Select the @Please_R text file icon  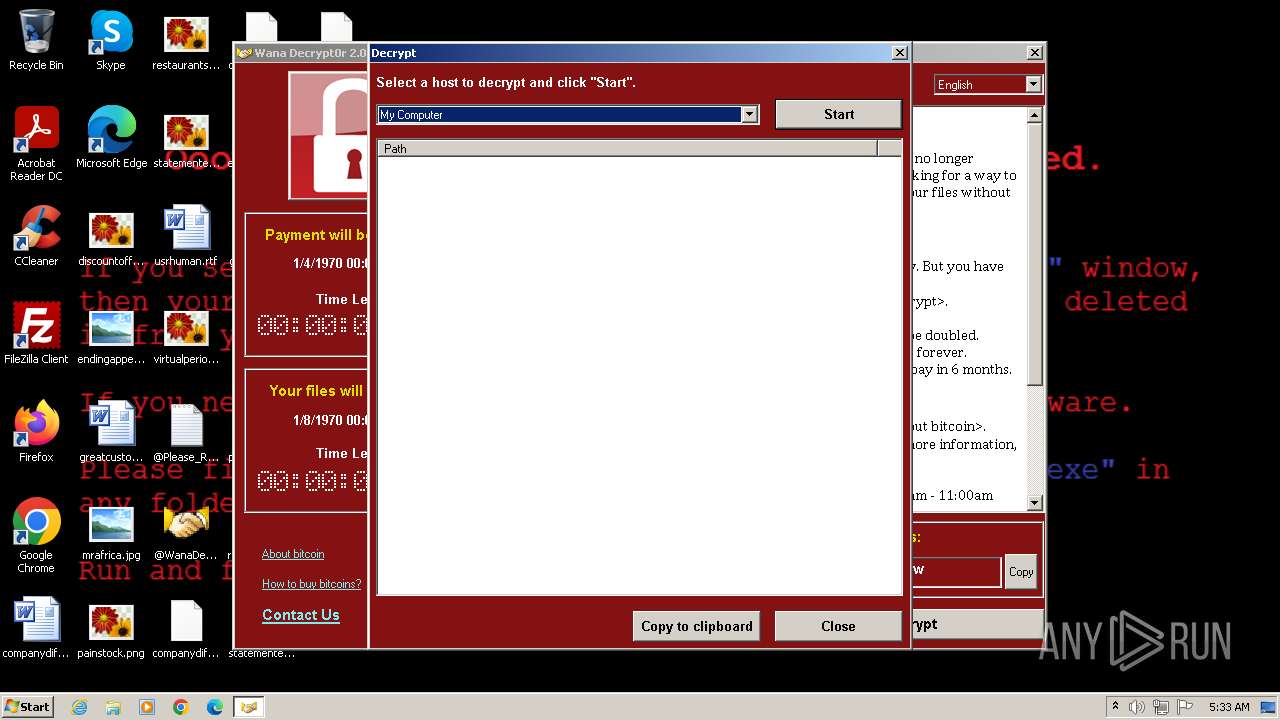click(x=186, y=433)
